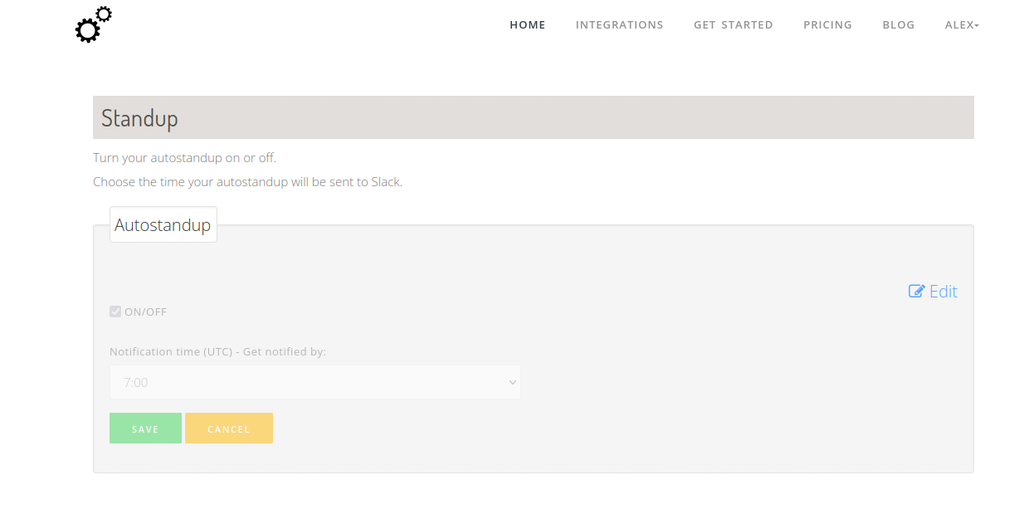Click the ON/OFF label text
Image resolution: width=1024 pixels, height=512 pixels.
(x=146, y=312)
